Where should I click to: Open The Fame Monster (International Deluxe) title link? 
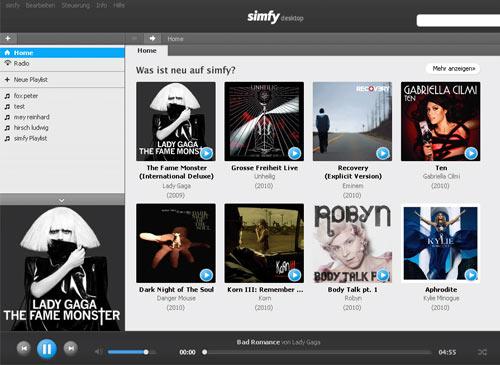[176, 172]
